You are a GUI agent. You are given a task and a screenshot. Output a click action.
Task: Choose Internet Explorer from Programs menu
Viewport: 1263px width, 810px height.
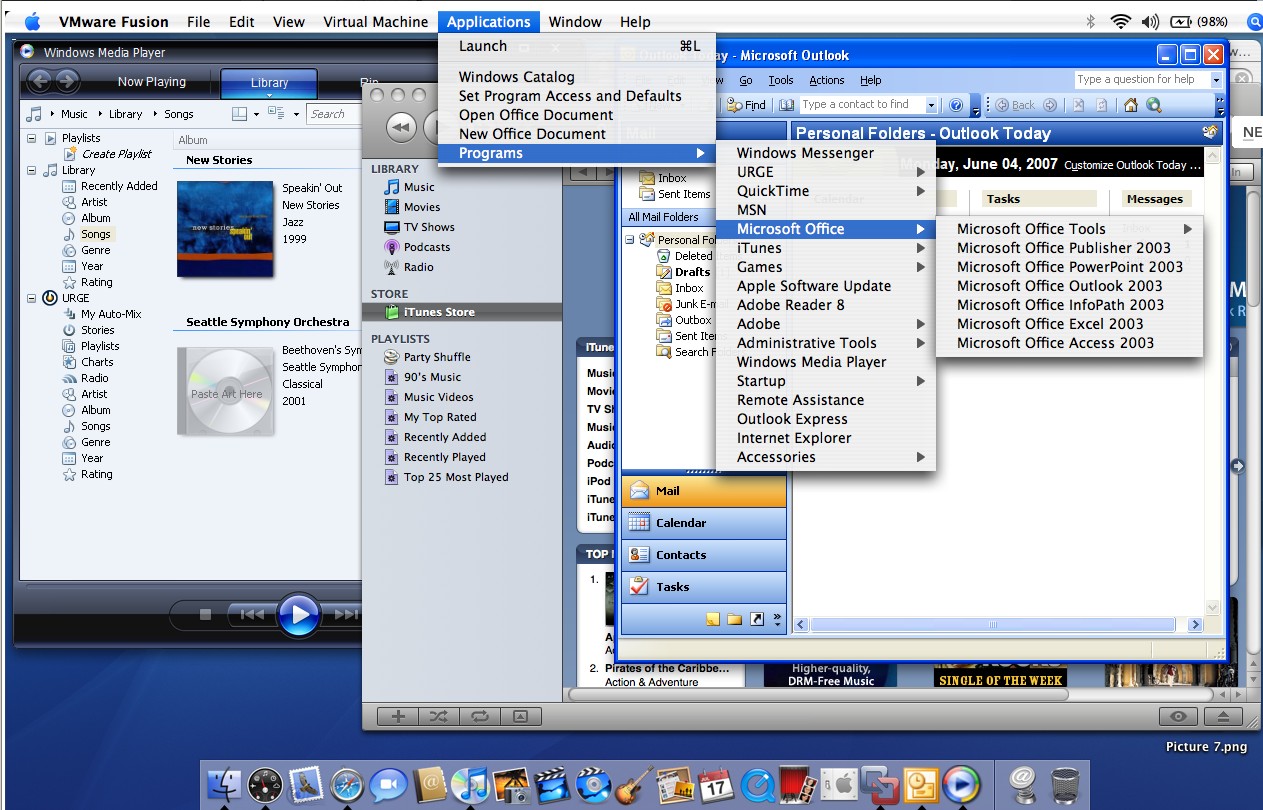[x=826, y=438]
